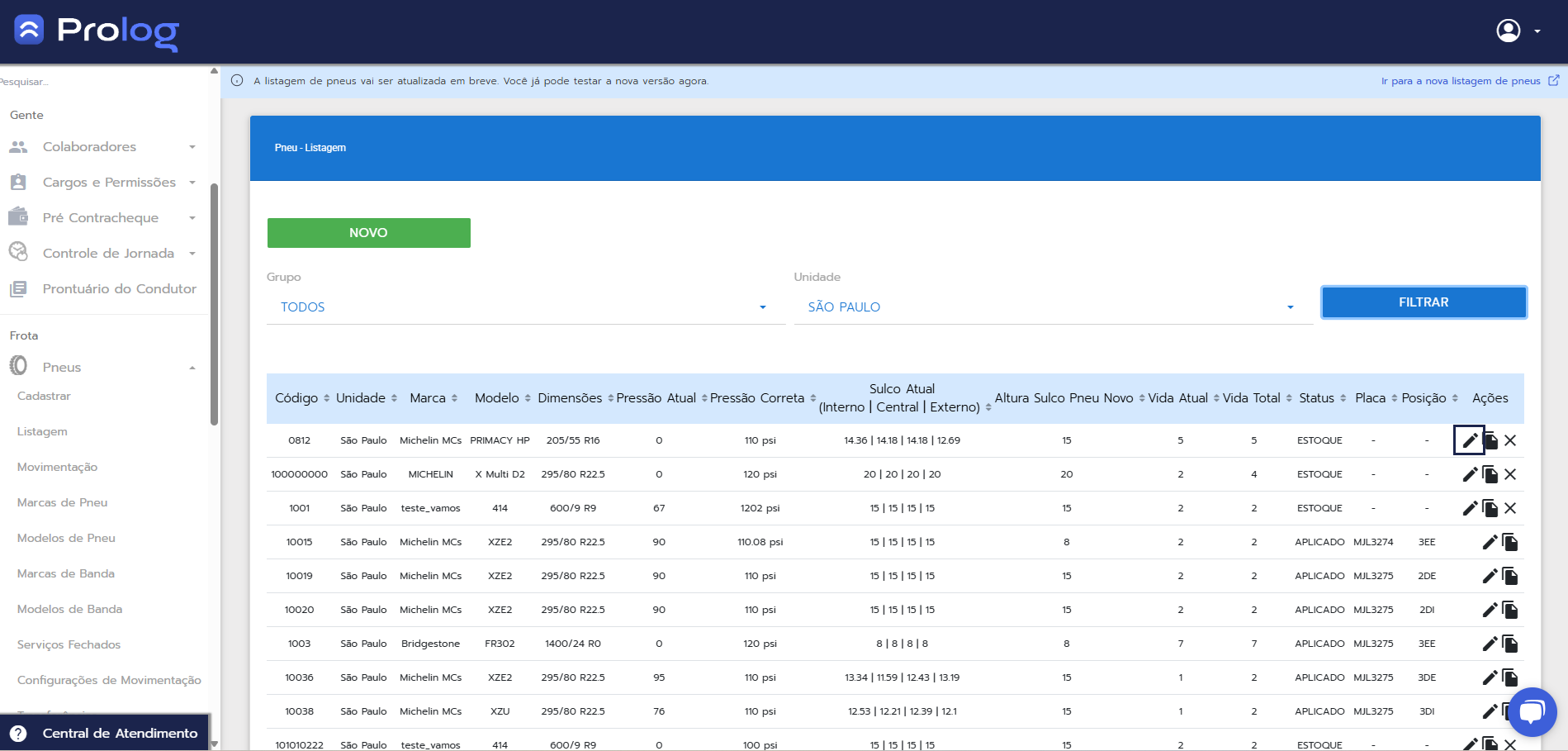
Task: Expand Cargos e Permissões menu
Action: pos(103,183)
